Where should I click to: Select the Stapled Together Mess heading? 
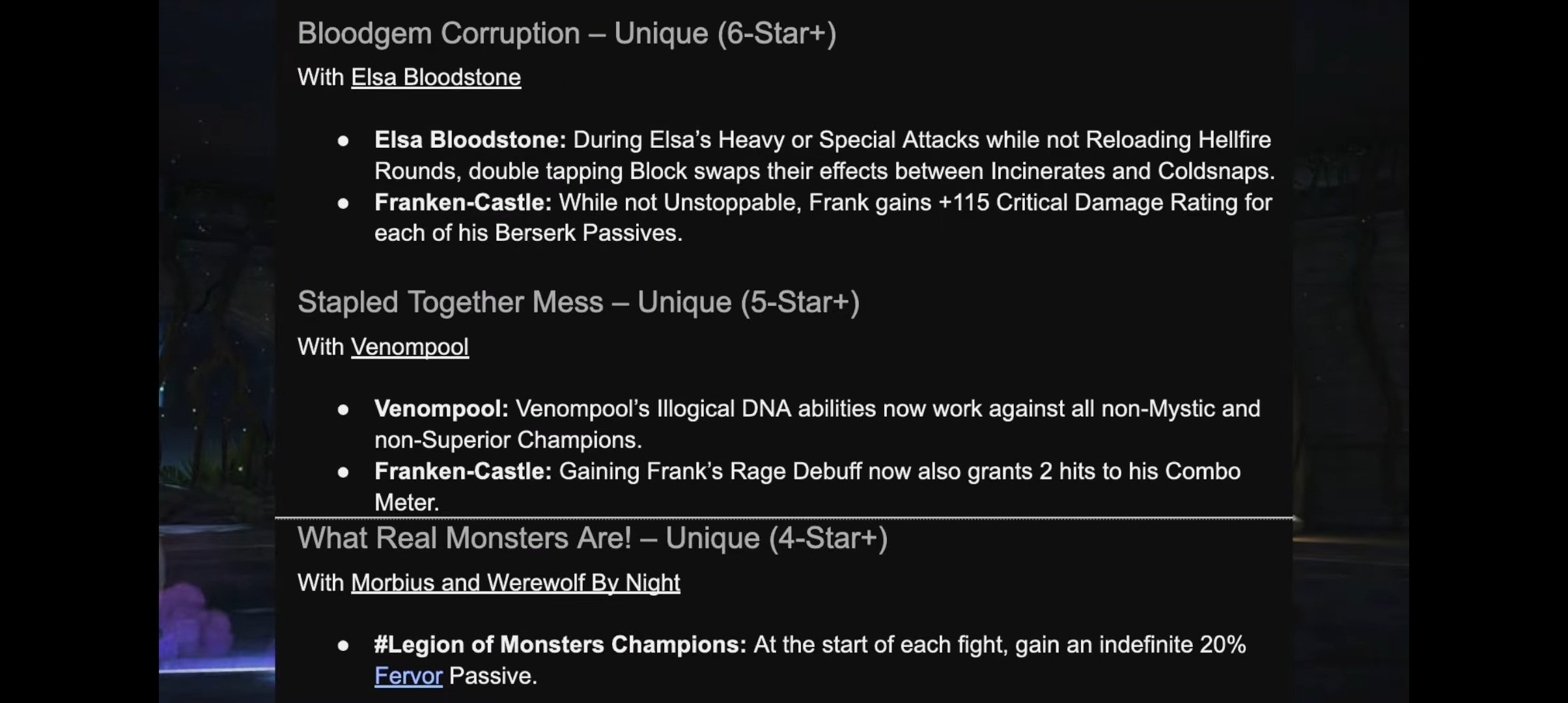point(578,302)
